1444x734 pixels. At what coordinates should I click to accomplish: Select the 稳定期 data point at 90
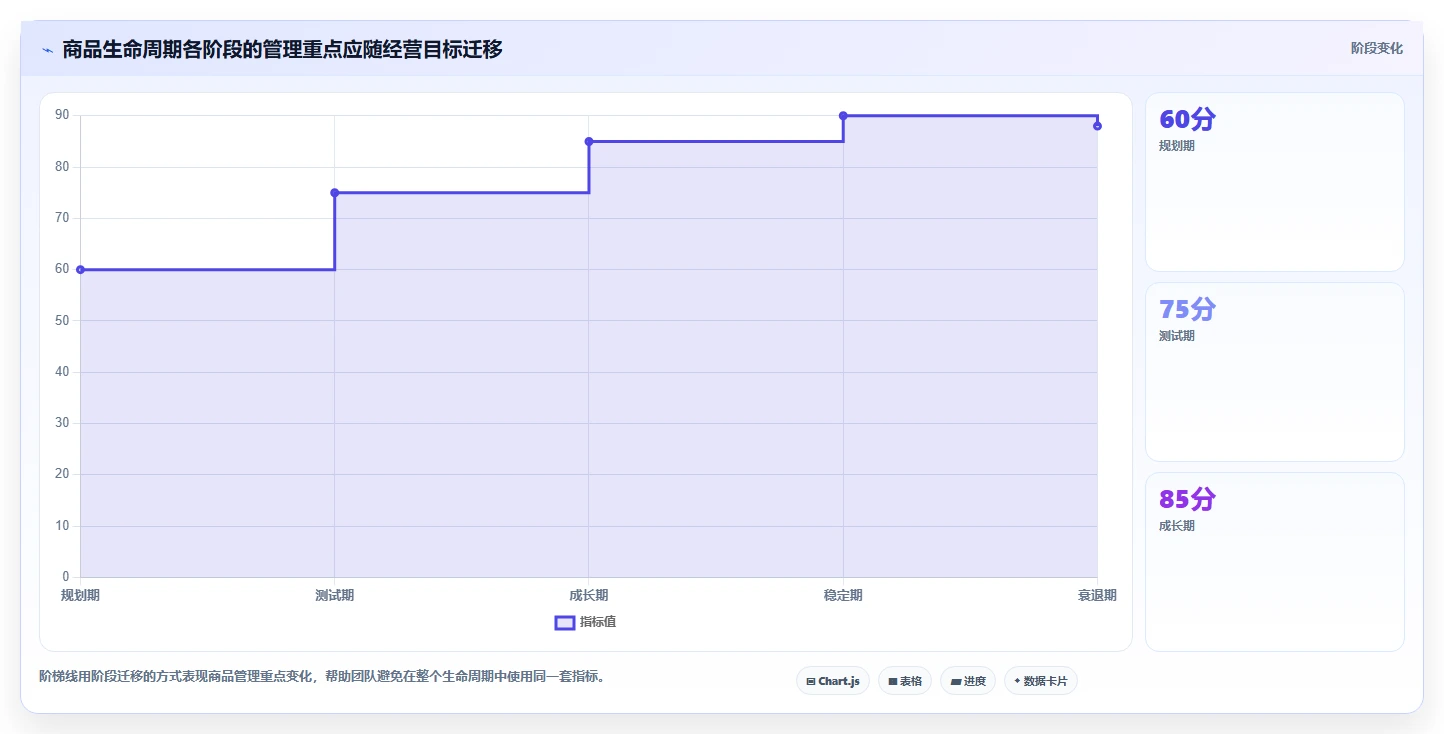point(843,116)
